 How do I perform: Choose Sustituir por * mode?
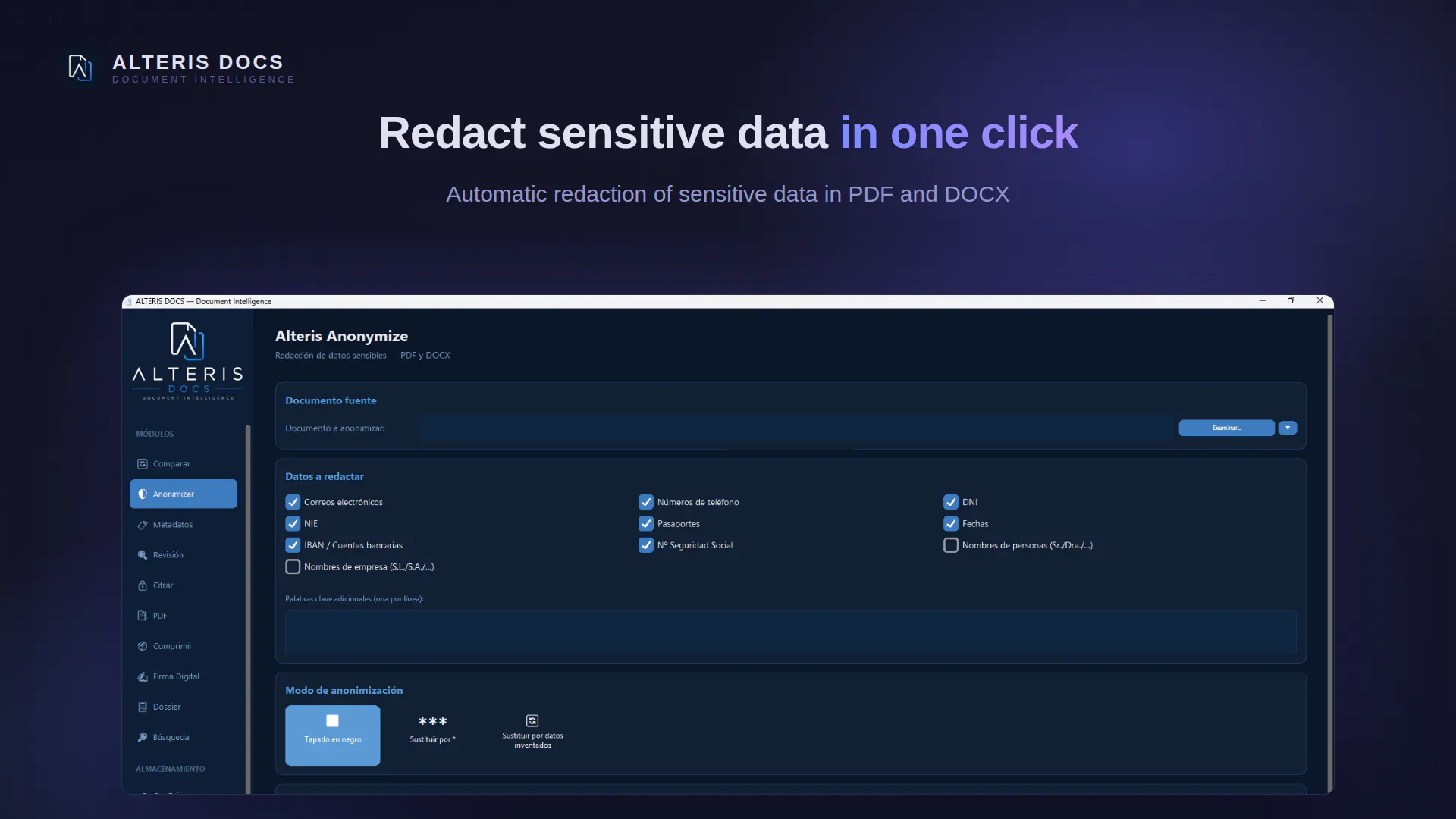[x=432, y=736]
